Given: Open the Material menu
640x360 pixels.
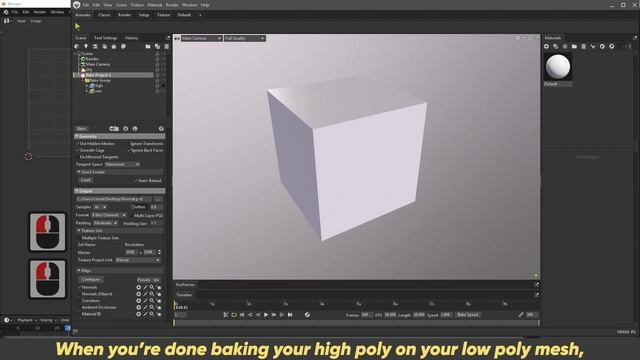Looking at the screenshot, I should click(155, 5).
